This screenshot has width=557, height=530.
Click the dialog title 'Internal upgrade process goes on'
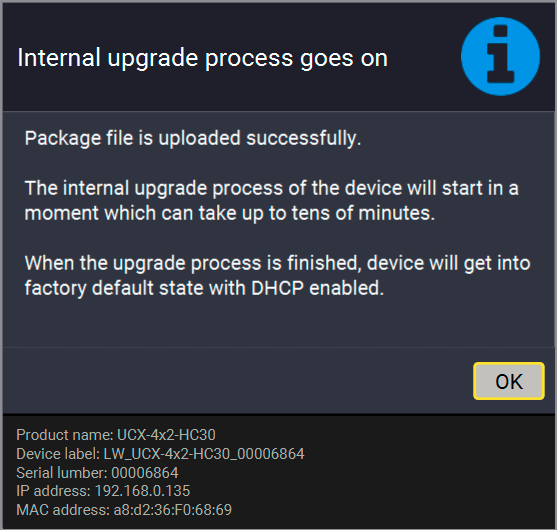[x=202, y=58]
